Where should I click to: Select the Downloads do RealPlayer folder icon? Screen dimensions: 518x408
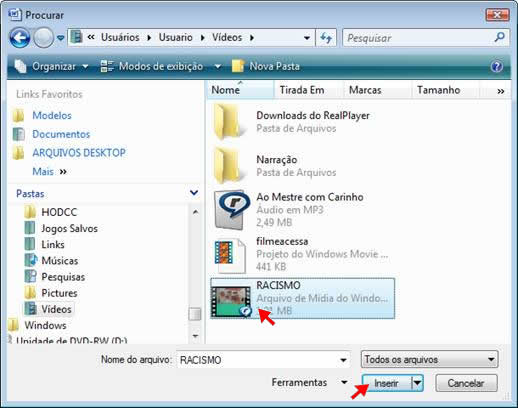coord(228,121)
